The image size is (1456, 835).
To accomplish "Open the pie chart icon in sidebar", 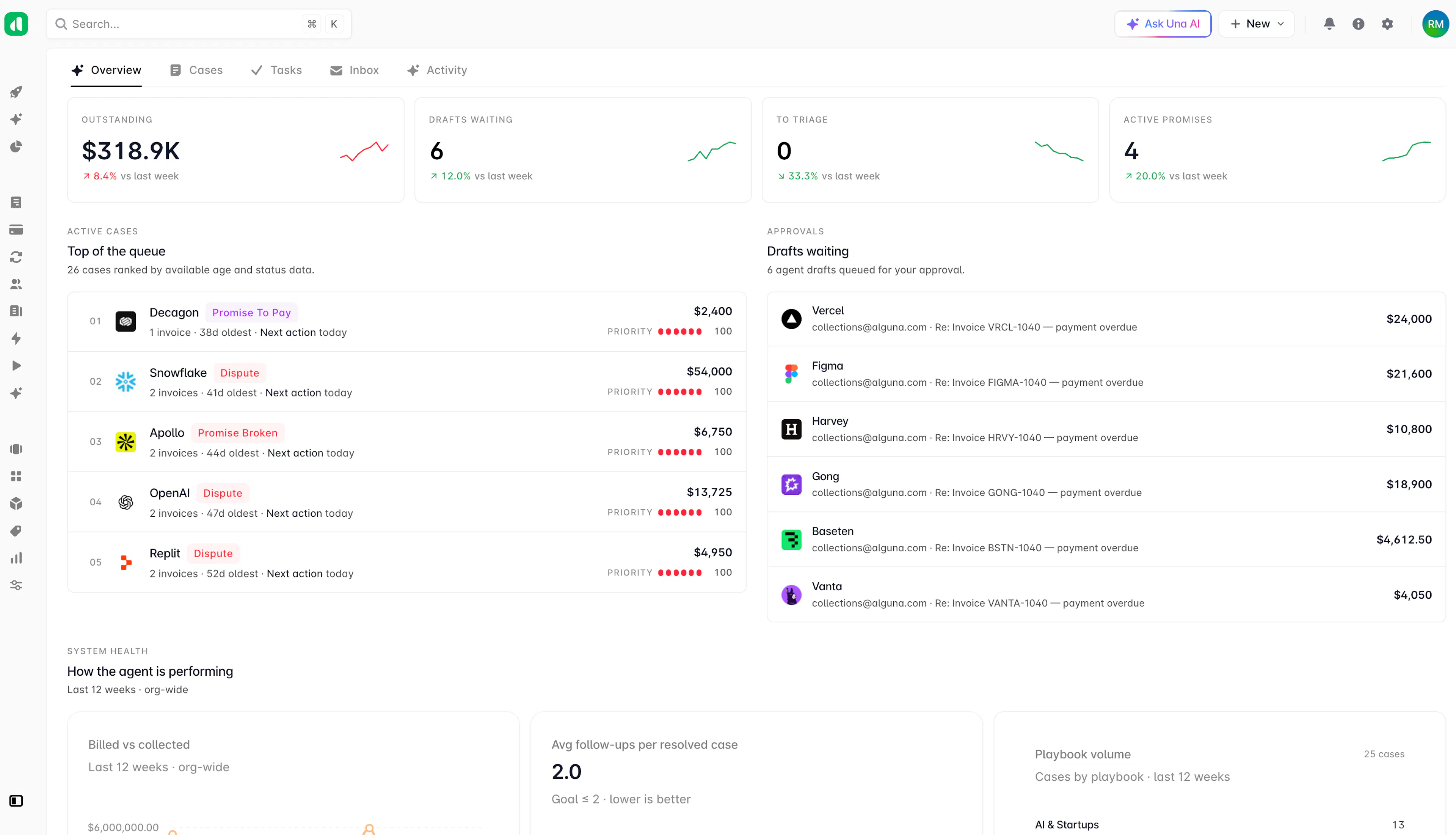I will pos(16,147).
